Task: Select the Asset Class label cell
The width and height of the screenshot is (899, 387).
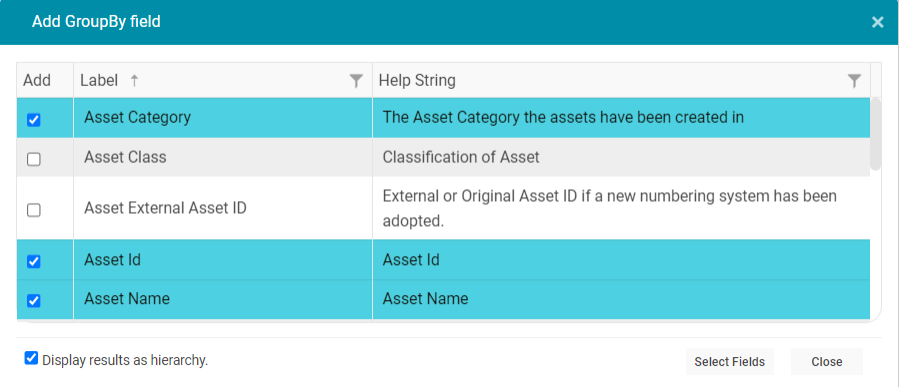Action: (x=222, y=157)
